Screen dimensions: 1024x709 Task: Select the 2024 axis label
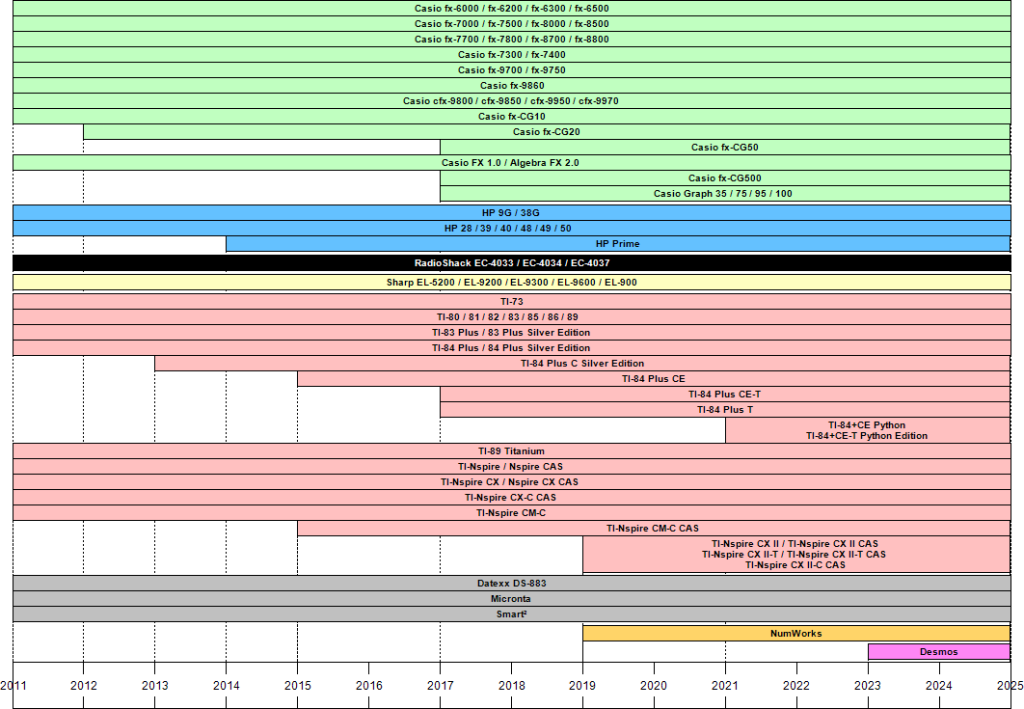pos(939,685)
